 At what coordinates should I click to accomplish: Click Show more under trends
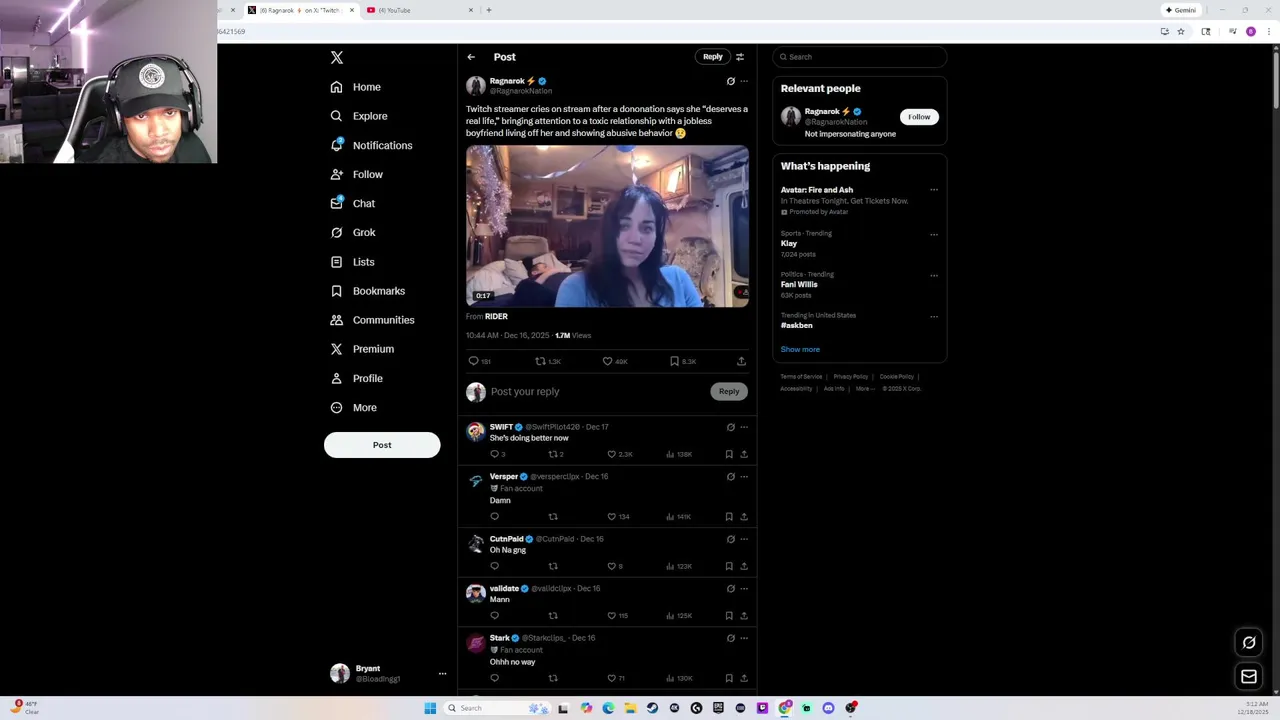point(800,349)
